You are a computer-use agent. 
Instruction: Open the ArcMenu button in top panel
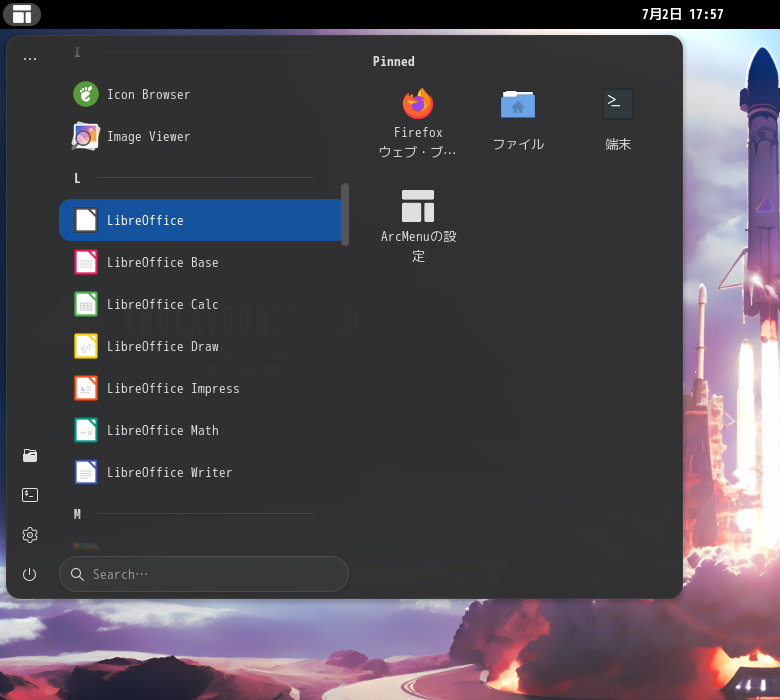(x=22, y=14)
